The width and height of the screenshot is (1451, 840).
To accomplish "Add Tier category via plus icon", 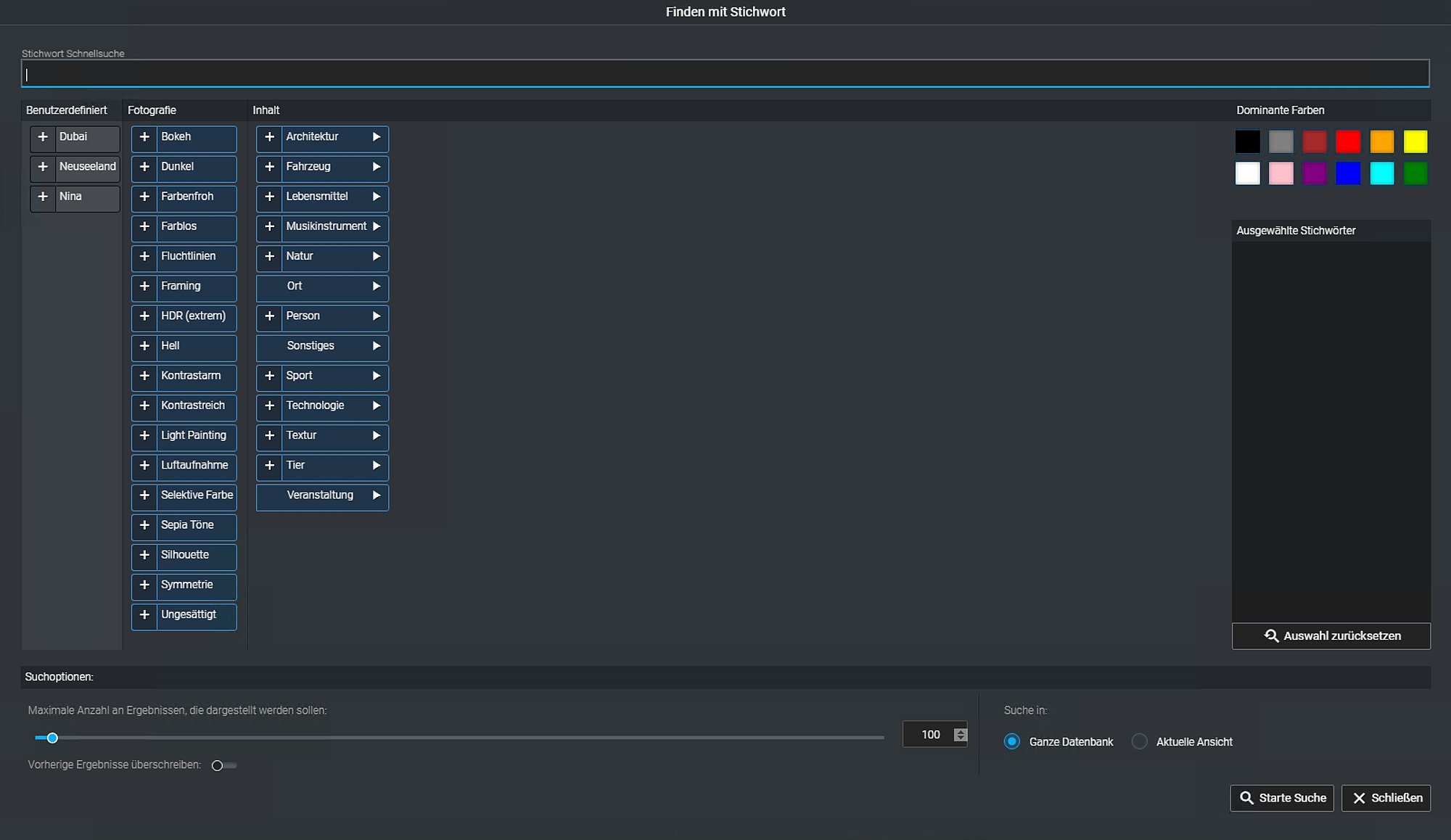I will click(x=269, y=466).
